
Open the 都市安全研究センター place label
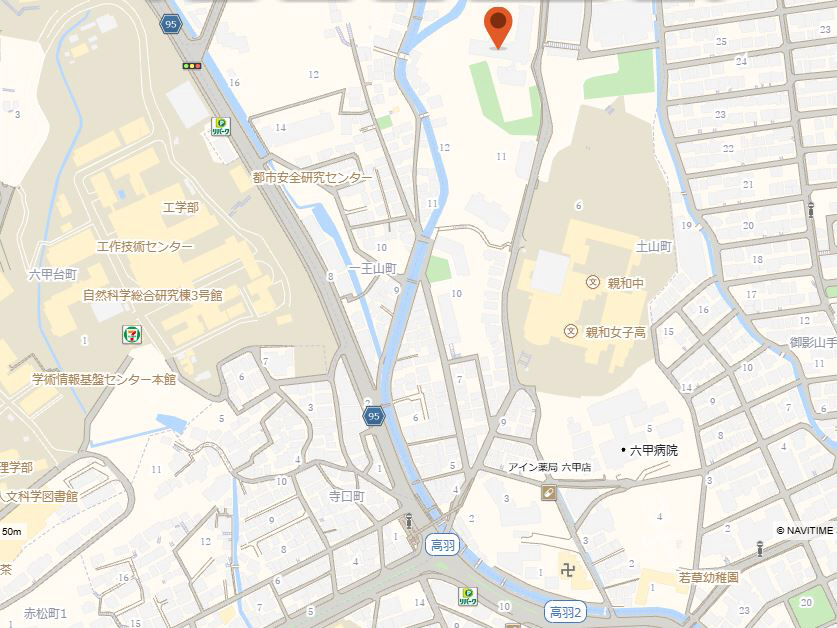point(312,177)
